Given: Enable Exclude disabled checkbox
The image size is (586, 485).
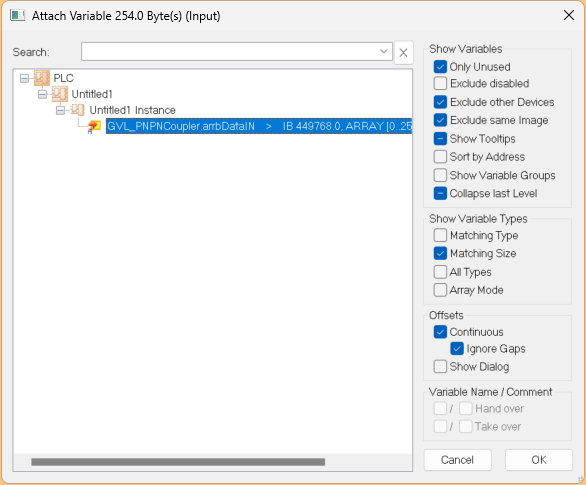Looking at the screenshot, I should (x=440, y=83).
